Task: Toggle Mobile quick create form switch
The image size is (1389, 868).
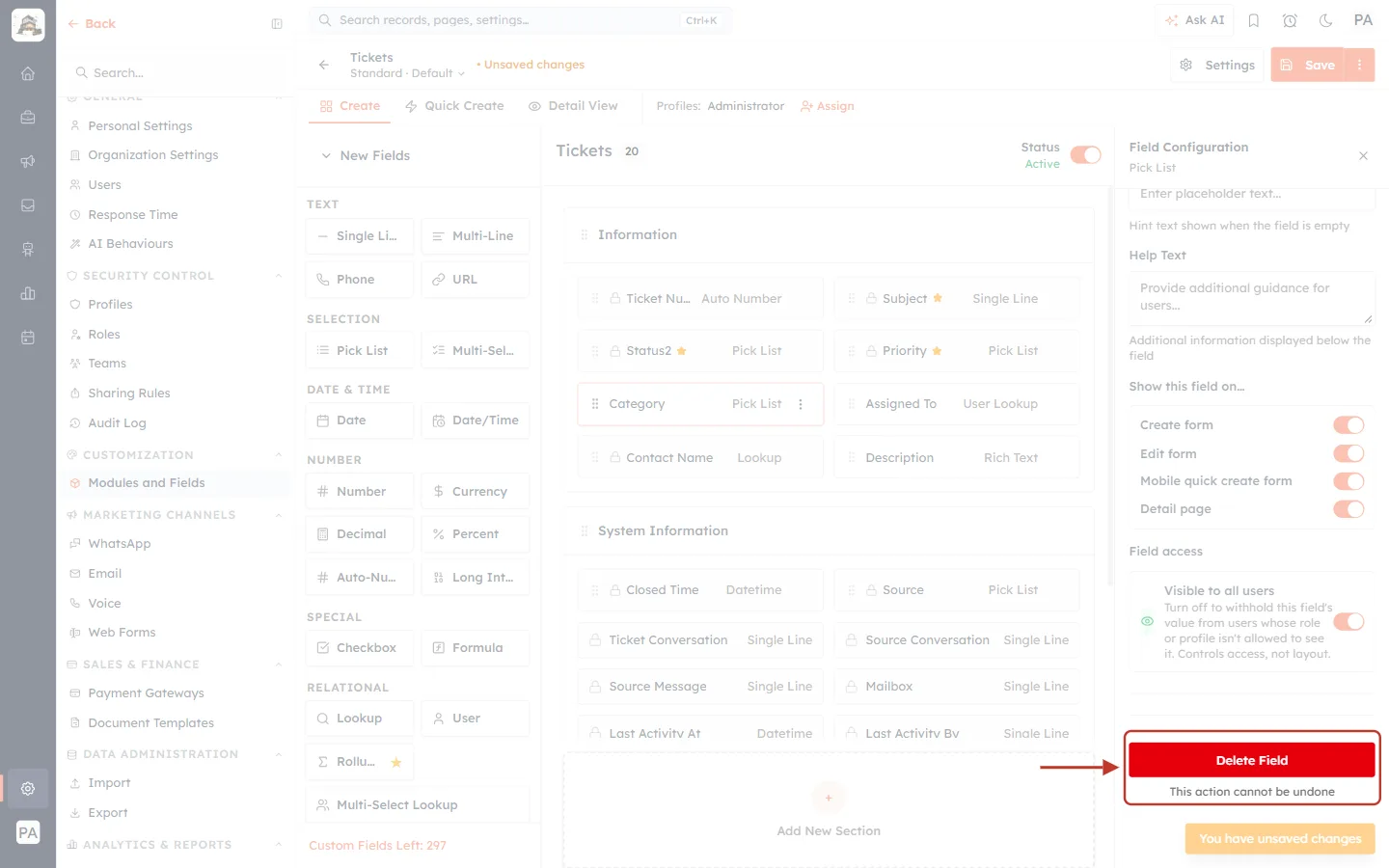Action: (1348, 481)
